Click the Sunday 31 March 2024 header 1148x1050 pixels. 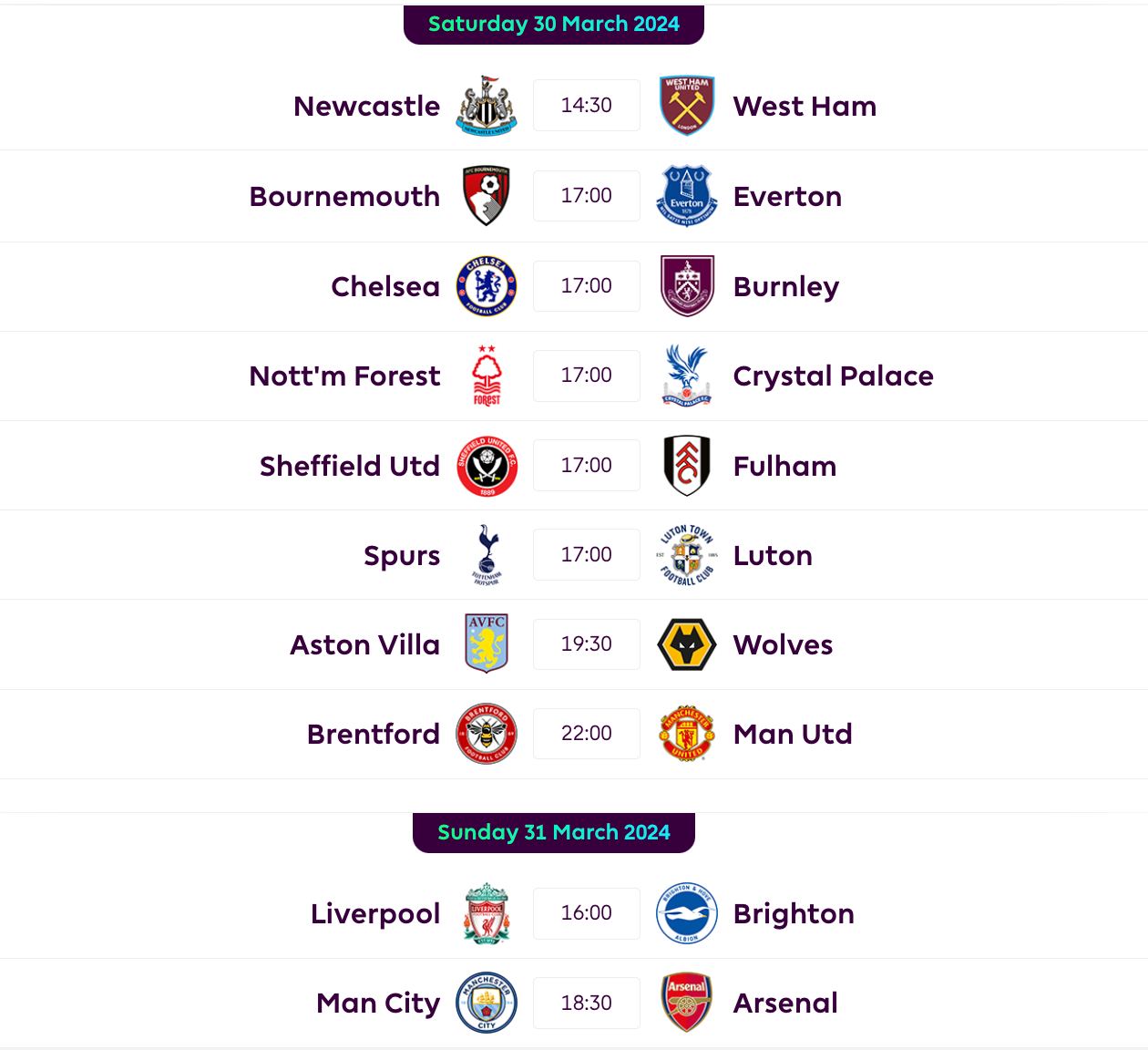pyautogui.click(x=554, y=832)
